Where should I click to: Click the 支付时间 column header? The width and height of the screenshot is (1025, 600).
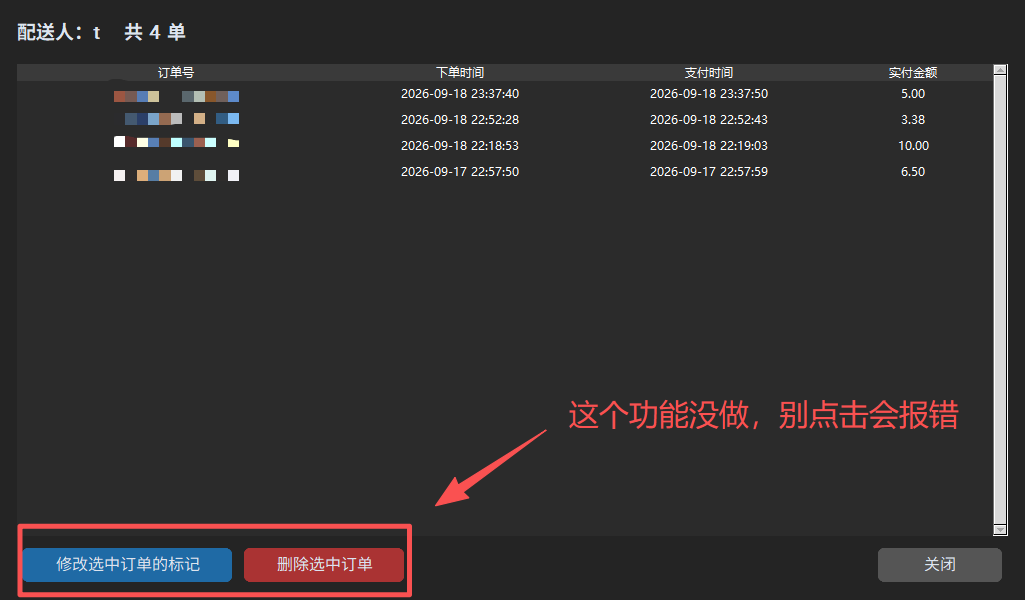coord(709,73)
